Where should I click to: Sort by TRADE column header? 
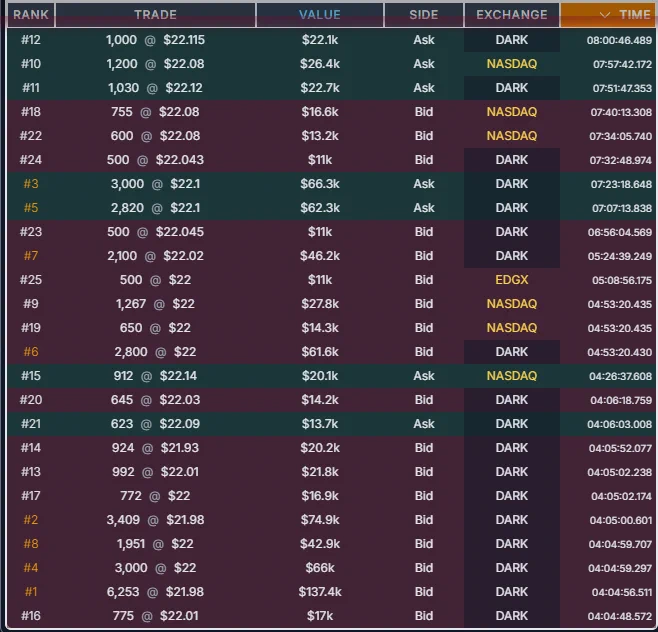pyautogui.click(x=155, y=15)
